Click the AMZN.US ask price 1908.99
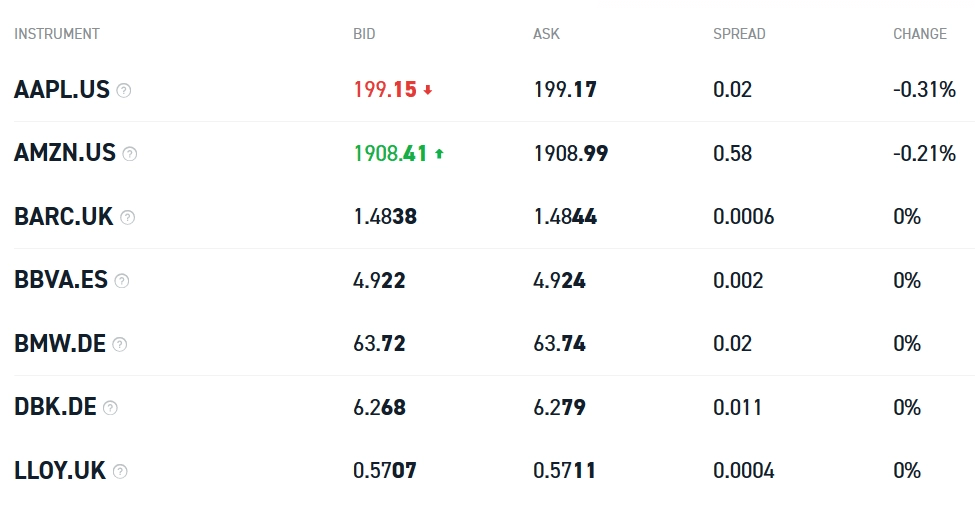The image size is (975, 507). tap(570, 154)
